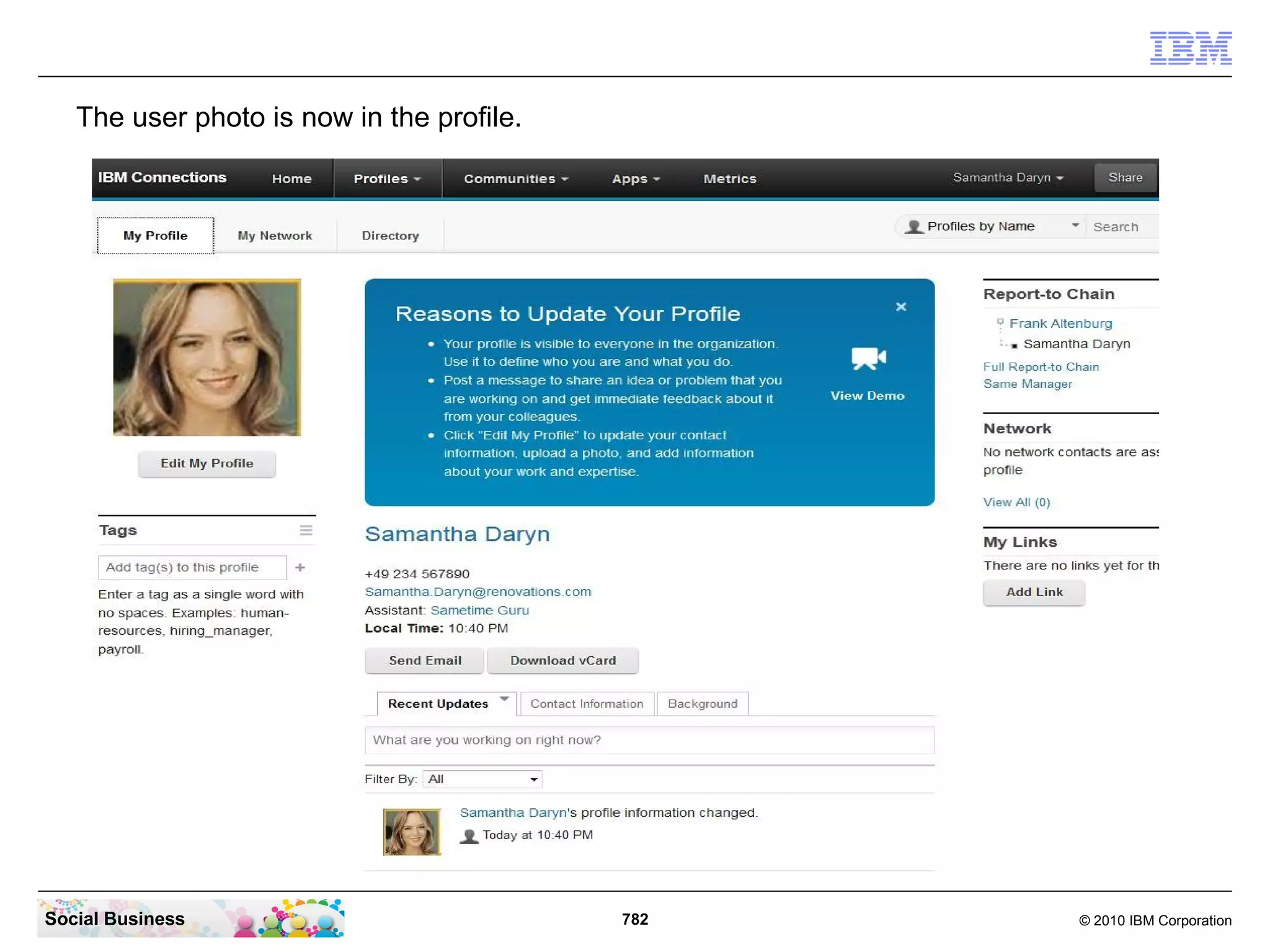Click the person icon beside Today at 10:40 PM

click(469, 836)
